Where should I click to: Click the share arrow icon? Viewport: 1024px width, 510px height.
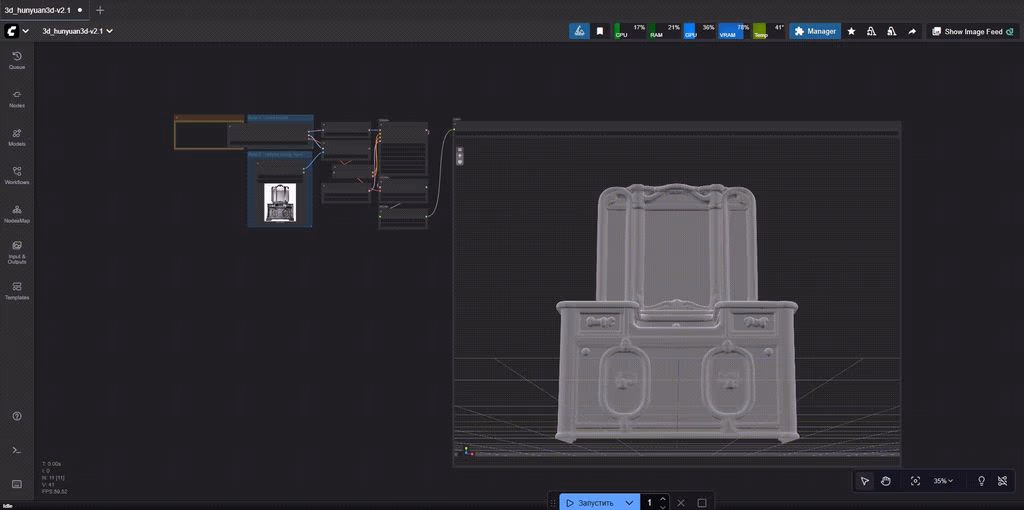tap(912, 31)
